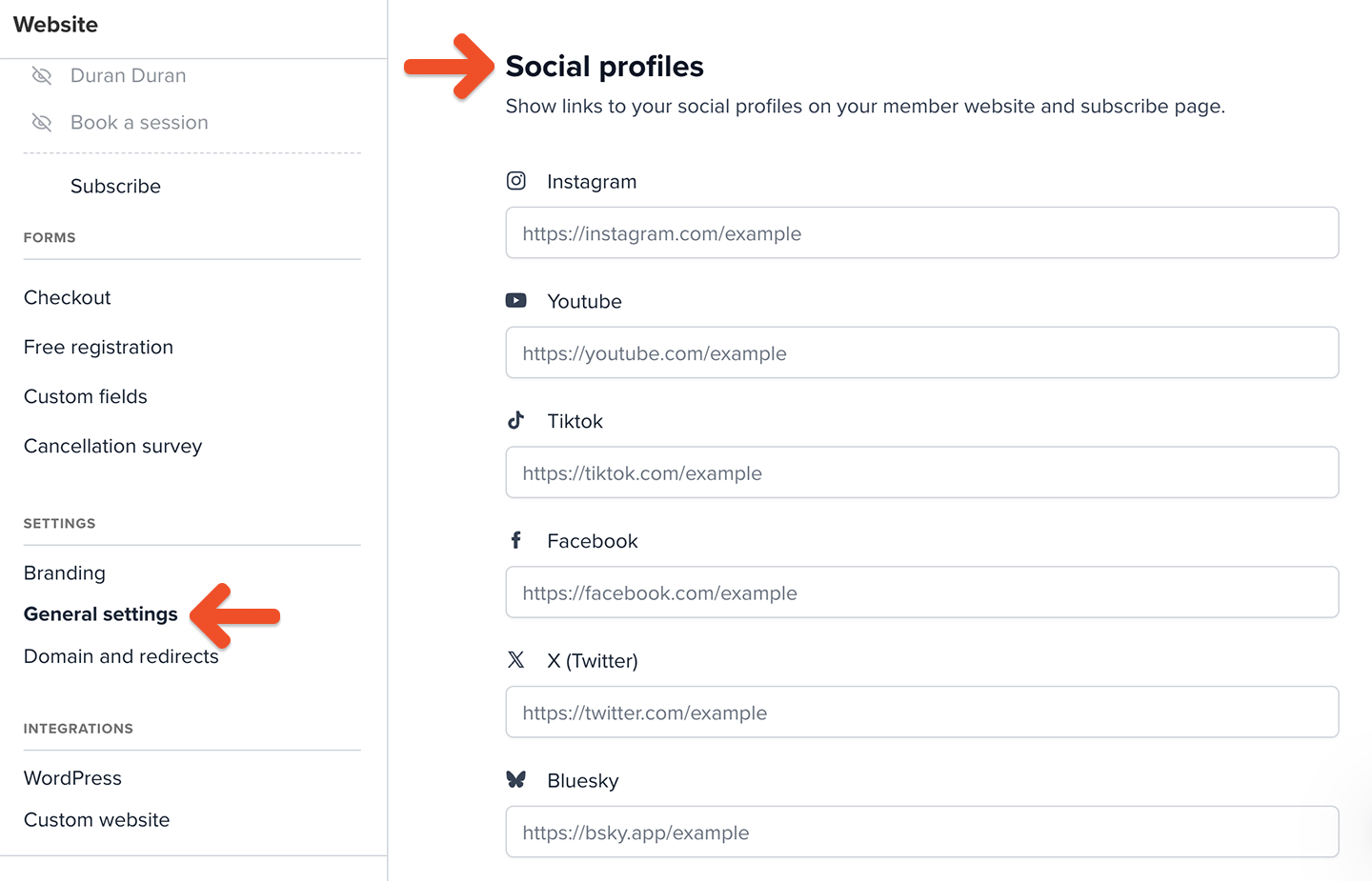Click the Instagram icon

515,181
